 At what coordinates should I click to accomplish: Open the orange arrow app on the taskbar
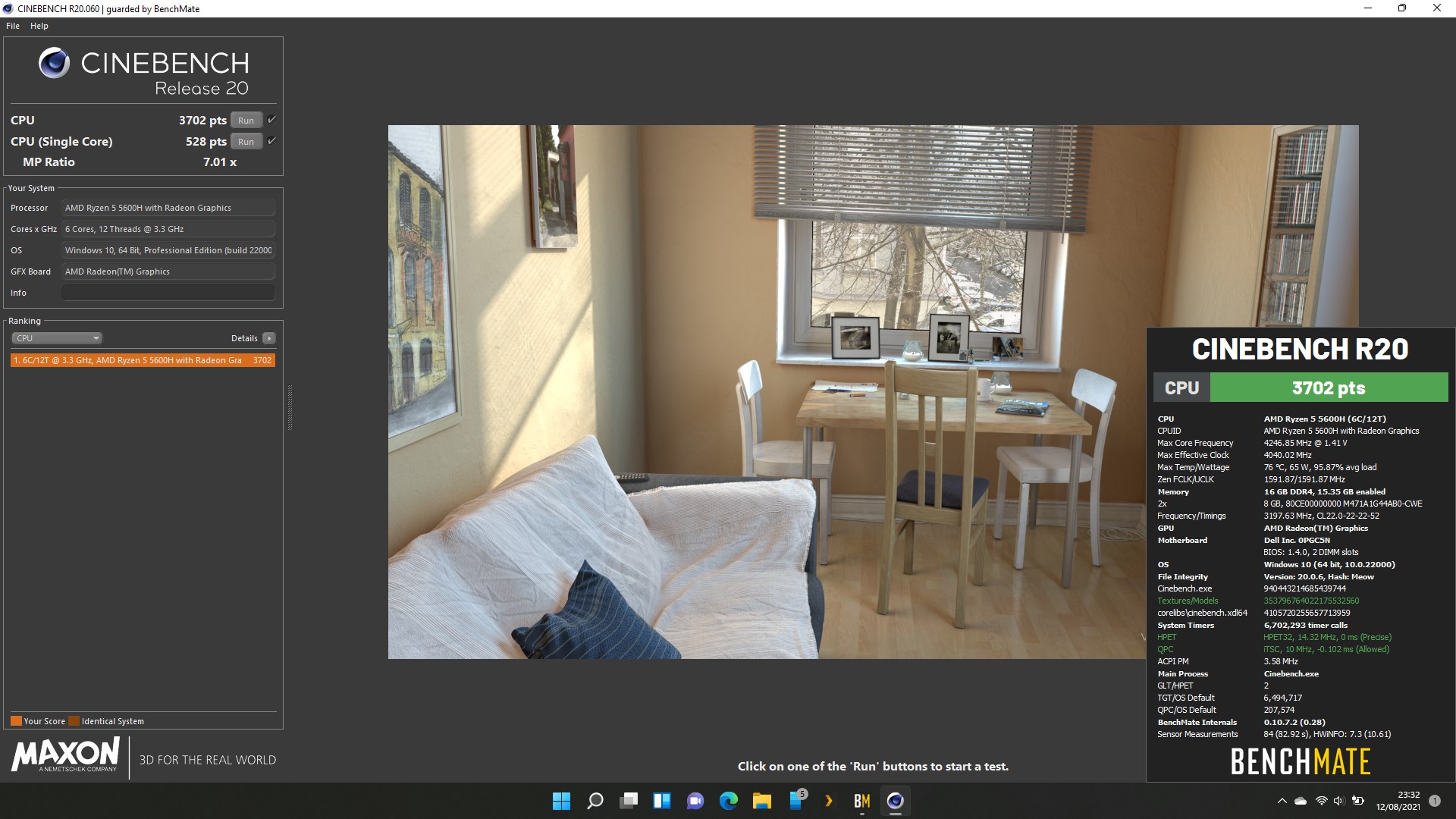[829, 801]
